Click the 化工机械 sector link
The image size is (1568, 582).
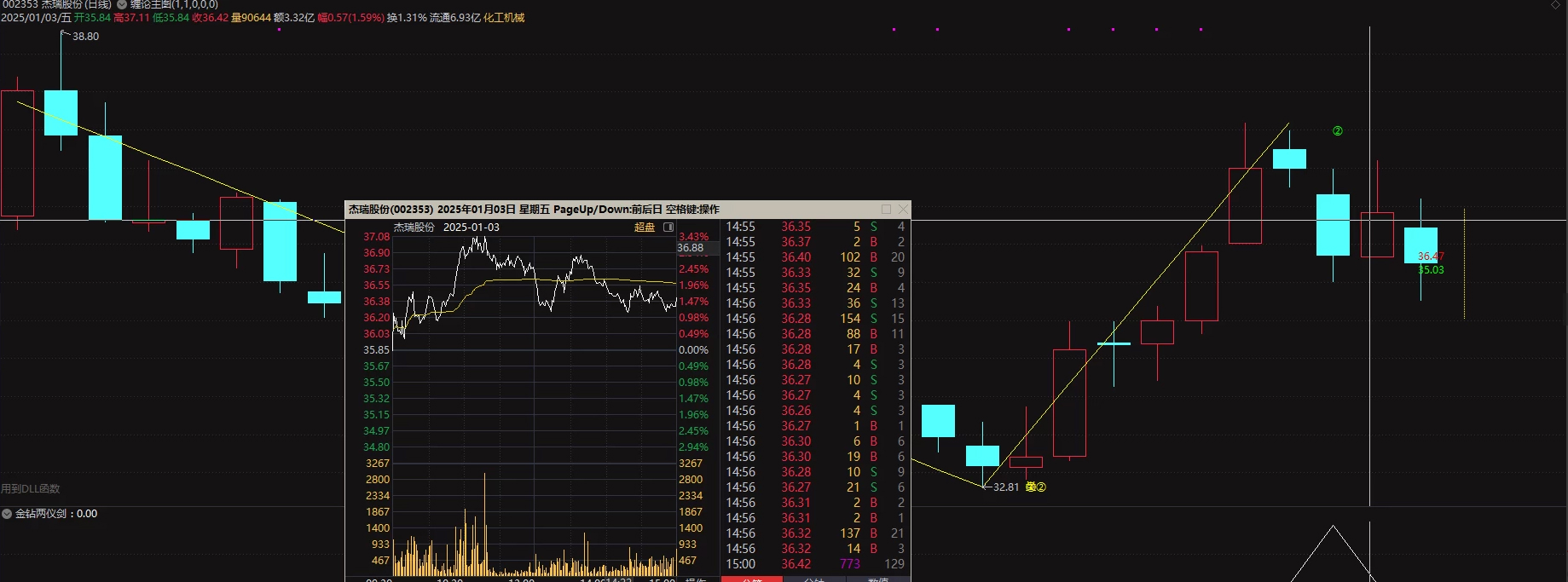pos(504,18)
